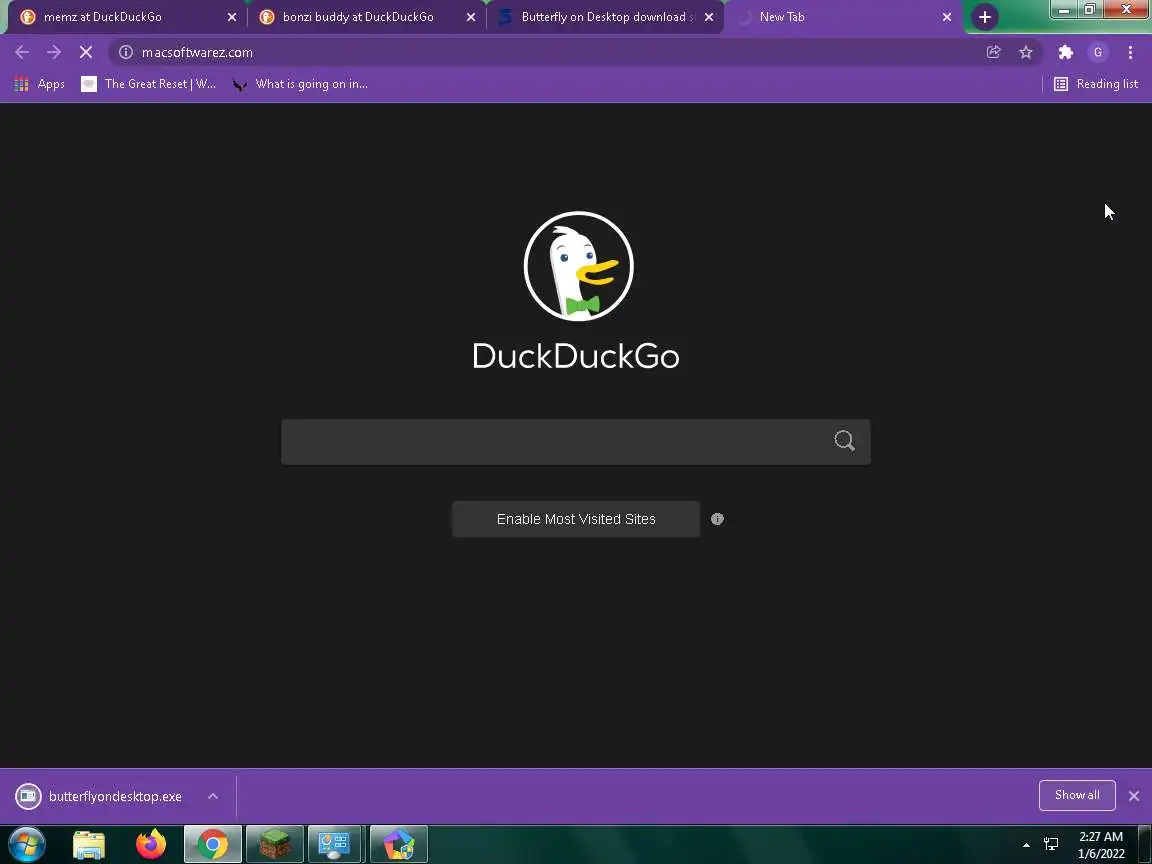
Task: Open the Minecraft grass block taskbar icon
Action: click(275, 844)
